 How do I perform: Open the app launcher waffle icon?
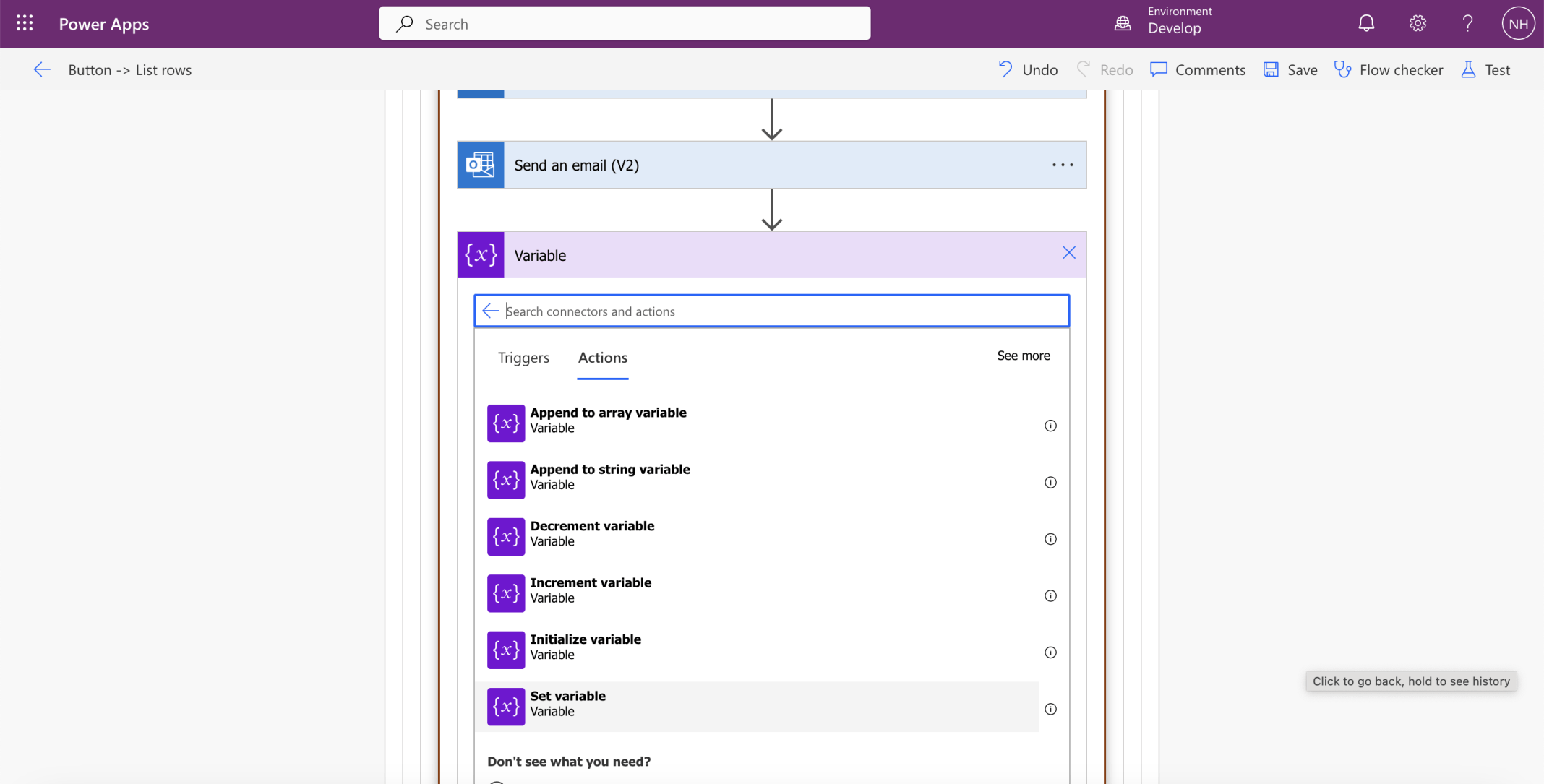click(25, 24)
